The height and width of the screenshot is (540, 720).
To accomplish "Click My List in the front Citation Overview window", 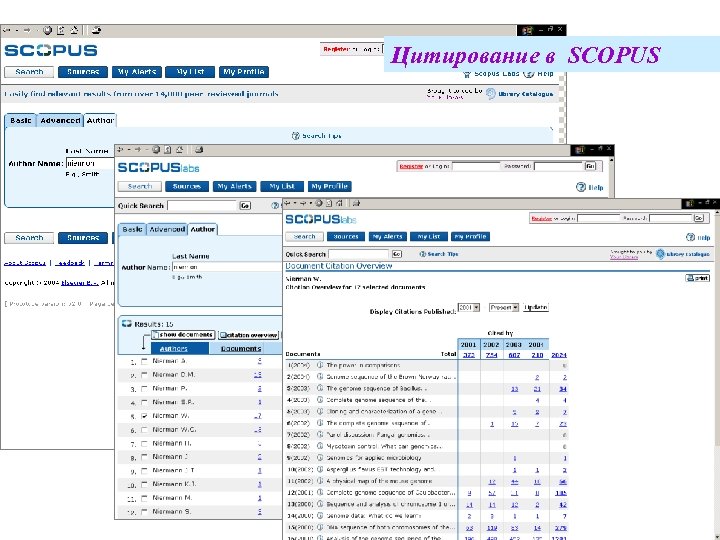I will coord(429,236).
